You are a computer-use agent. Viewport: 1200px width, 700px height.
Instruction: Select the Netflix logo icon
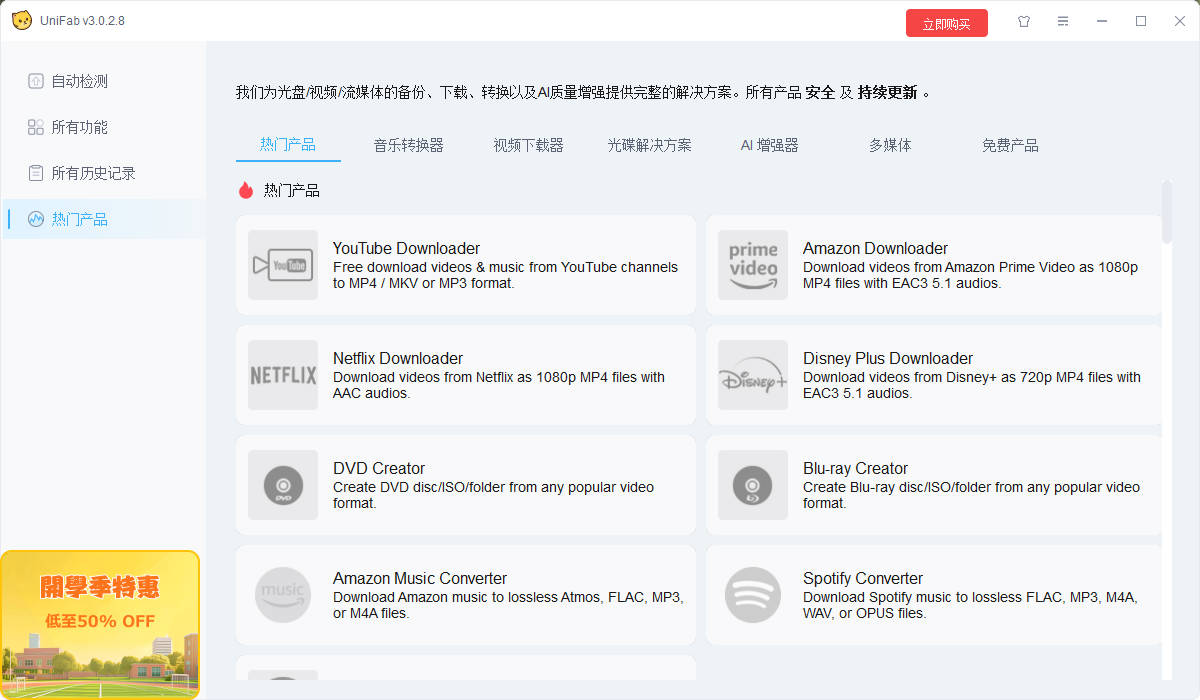coord(282,375)
